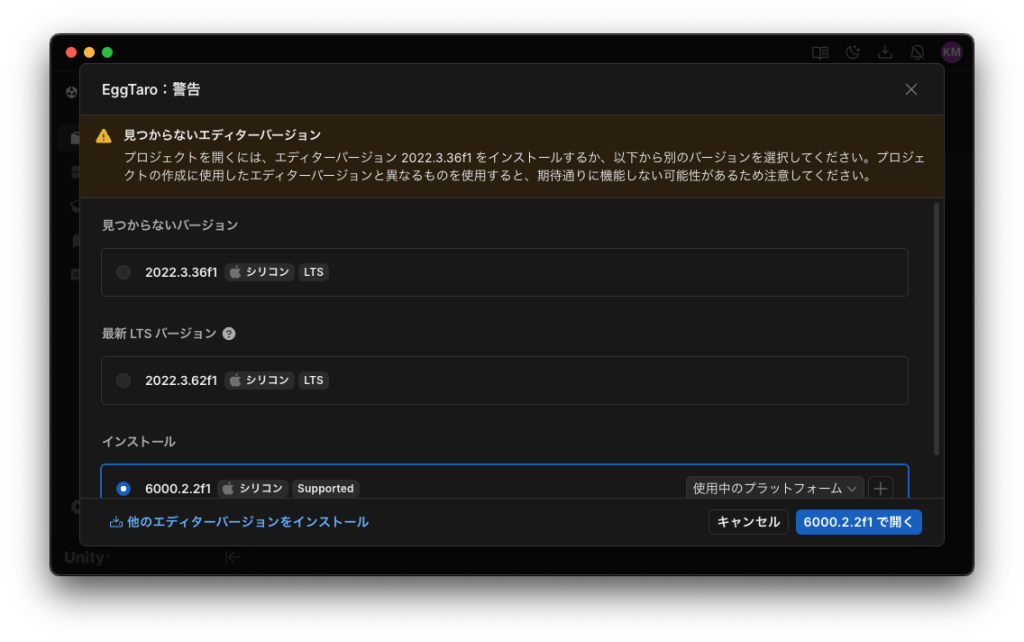Click the キャンセル button

tap(748, 522)
